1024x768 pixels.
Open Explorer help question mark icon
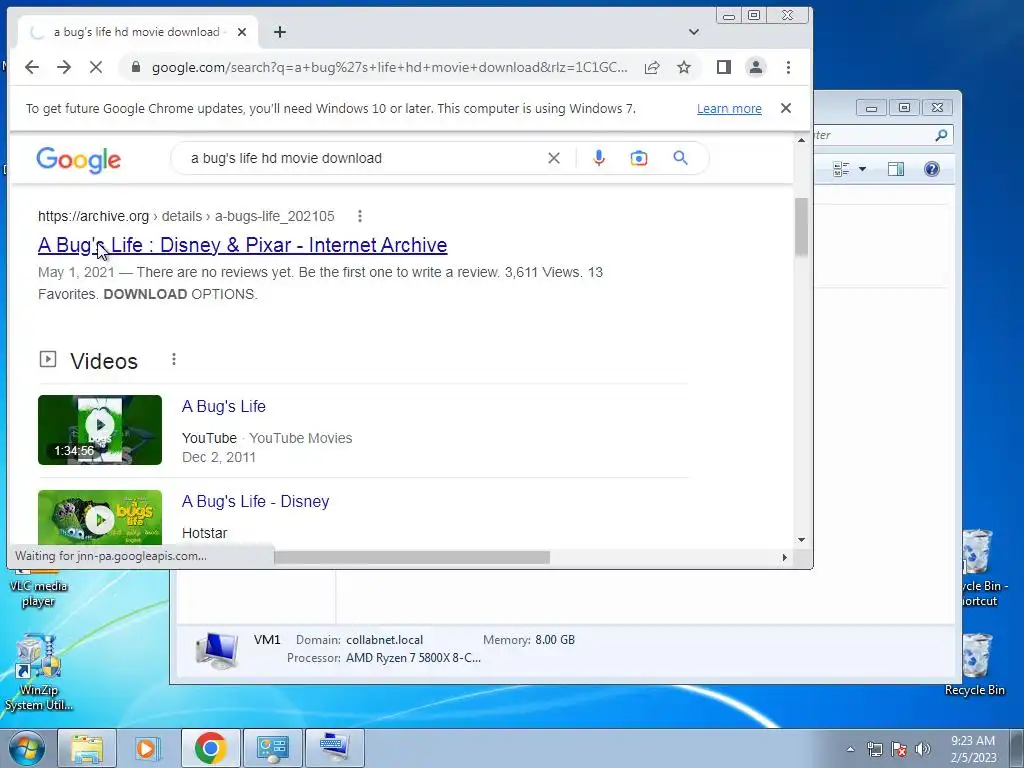932,169
